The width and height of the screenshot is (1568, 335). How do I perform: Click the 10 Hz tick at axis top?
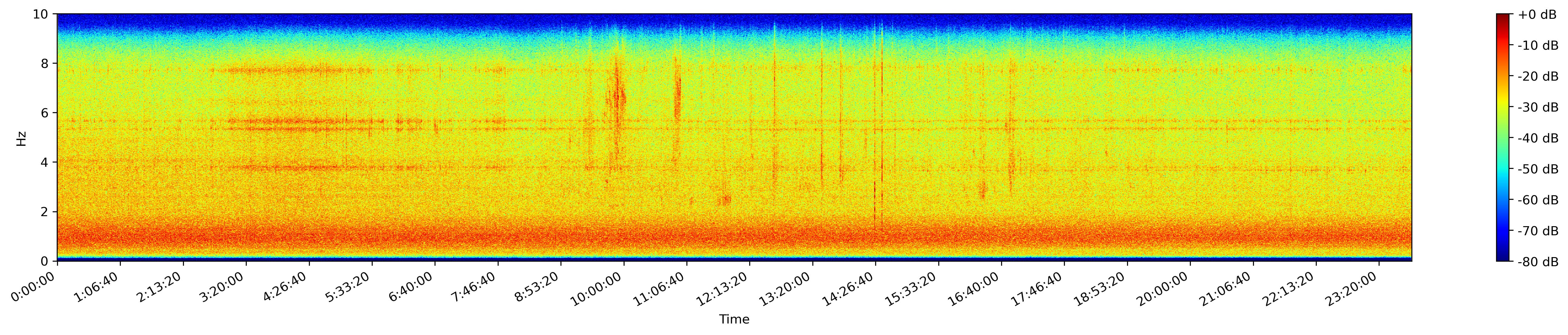point(42,14)
